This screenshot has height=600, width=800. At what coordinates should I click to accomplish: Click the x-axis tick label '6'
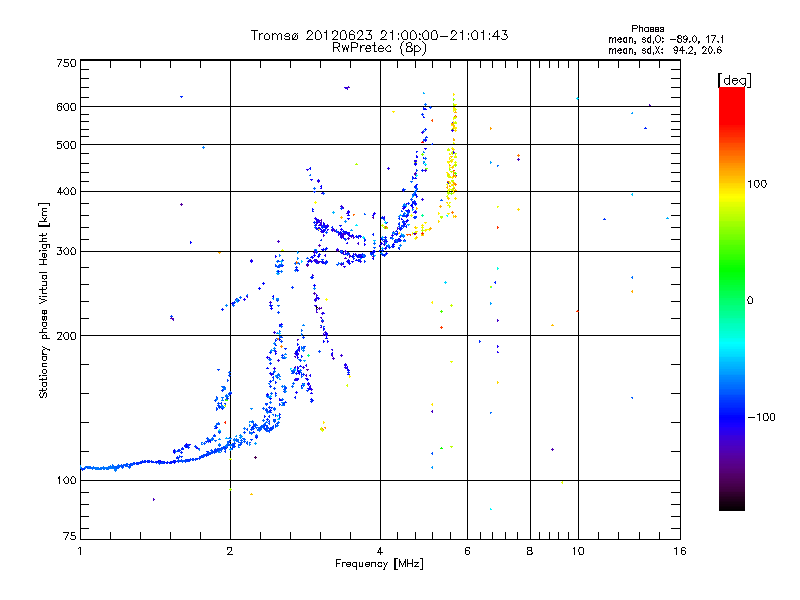click(x=467, y=551)
